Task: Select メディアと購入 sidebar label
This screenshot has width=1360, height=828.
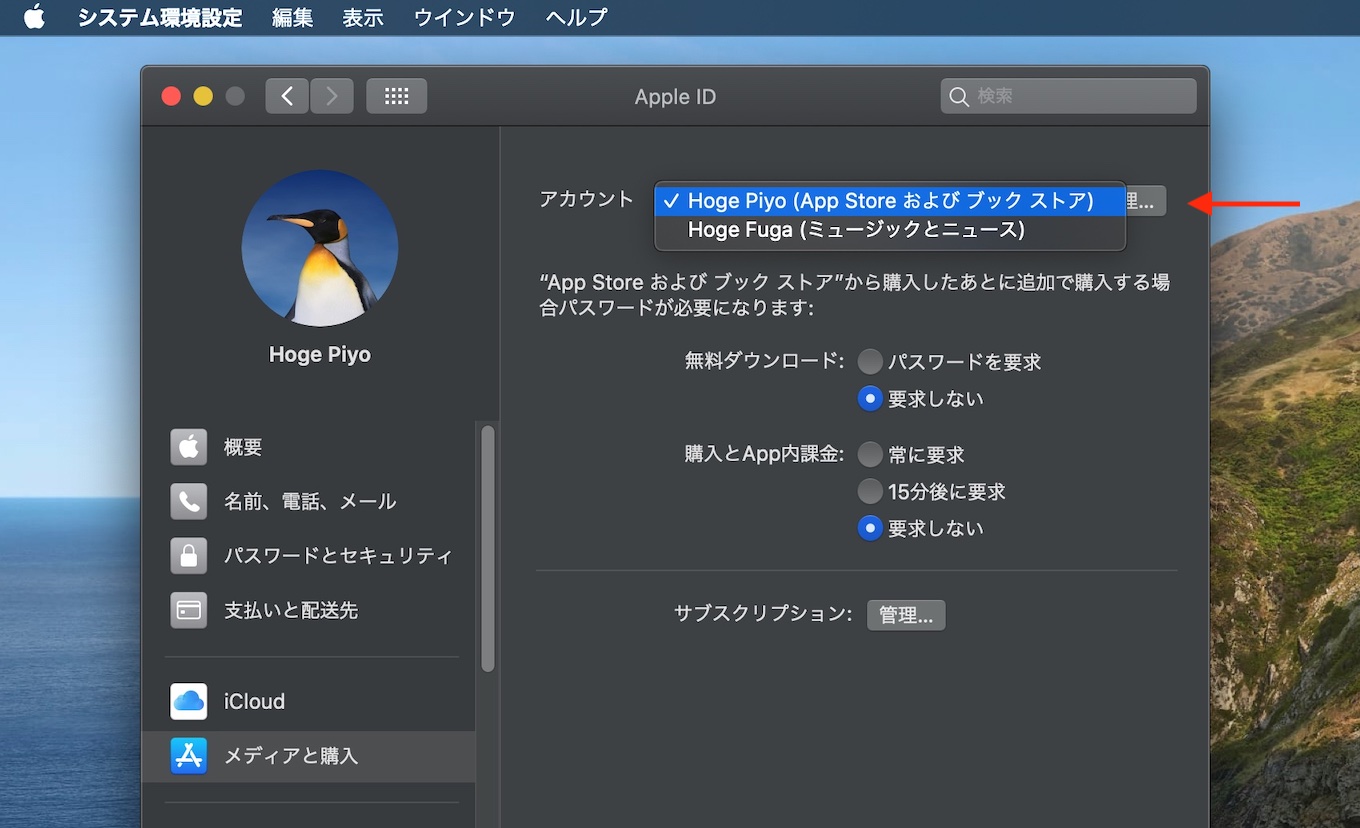Action: click(x=291, y=756)
